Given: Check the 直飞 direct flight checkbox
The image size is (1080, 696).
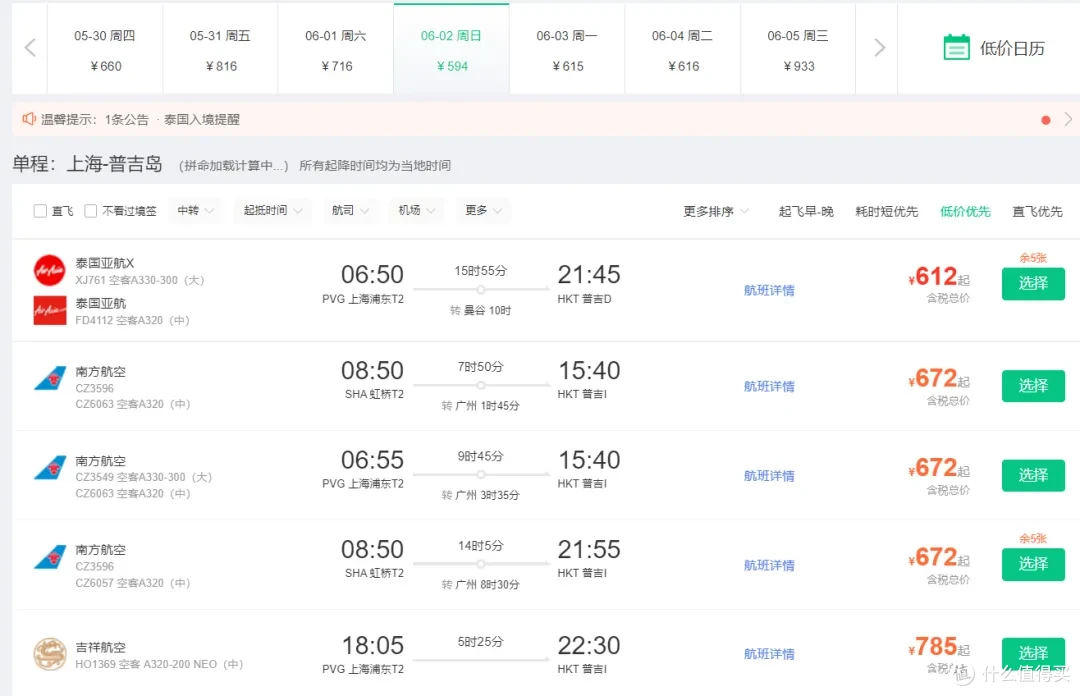Looking at the screenshot, I should click(x=40, y=211).
